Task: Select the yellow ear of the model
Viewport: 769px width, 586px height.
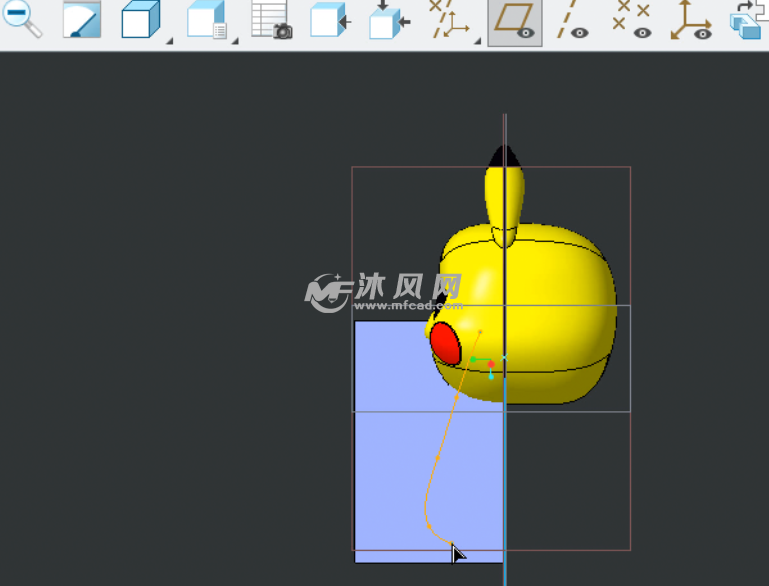Action: [x=505, y=206]
